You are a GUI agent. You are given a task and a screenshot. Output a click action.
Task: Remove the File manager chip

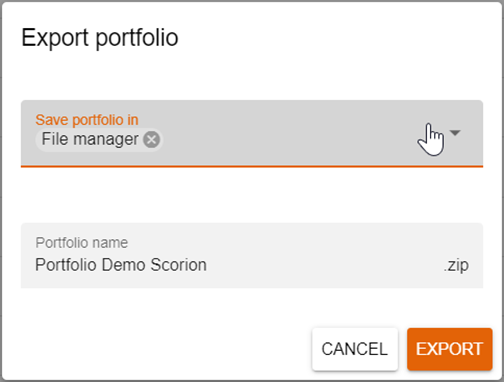[152, 140]
